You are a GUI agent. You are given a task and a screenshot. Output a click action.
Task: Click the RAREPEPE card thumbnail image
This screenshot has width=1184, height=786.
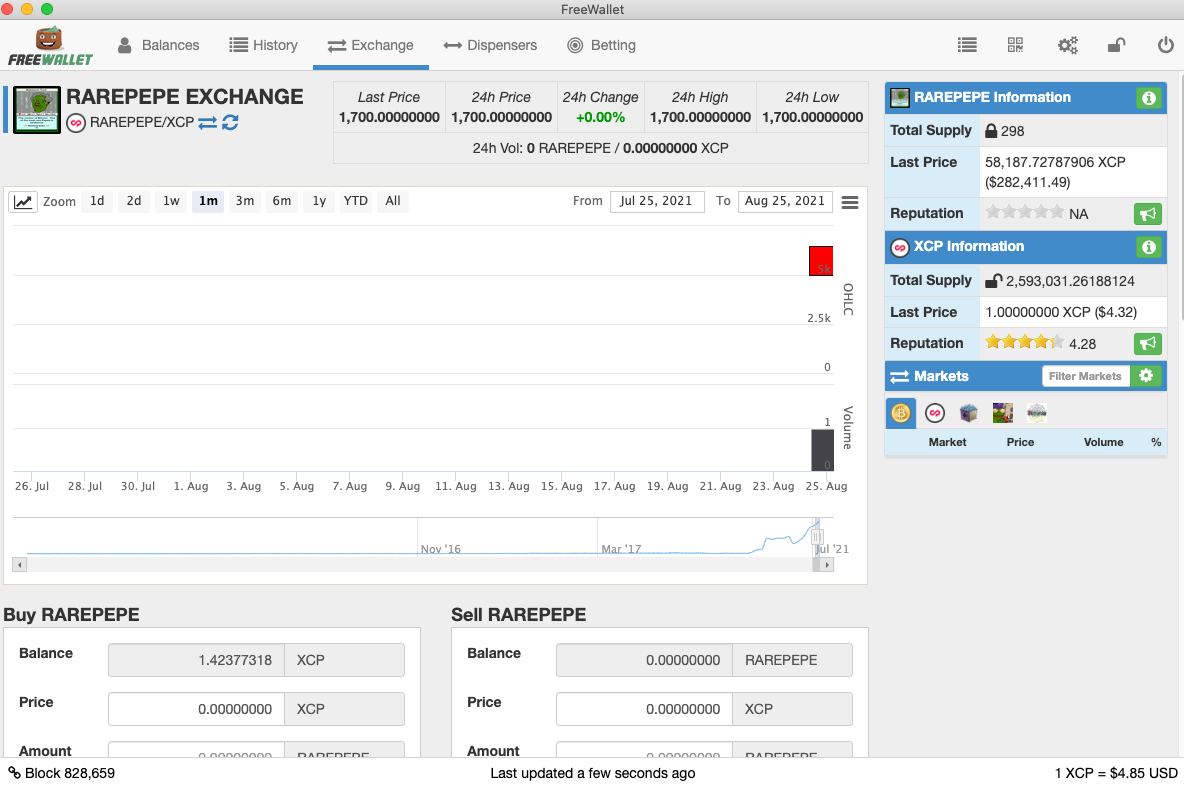click(x=37, y=110)
